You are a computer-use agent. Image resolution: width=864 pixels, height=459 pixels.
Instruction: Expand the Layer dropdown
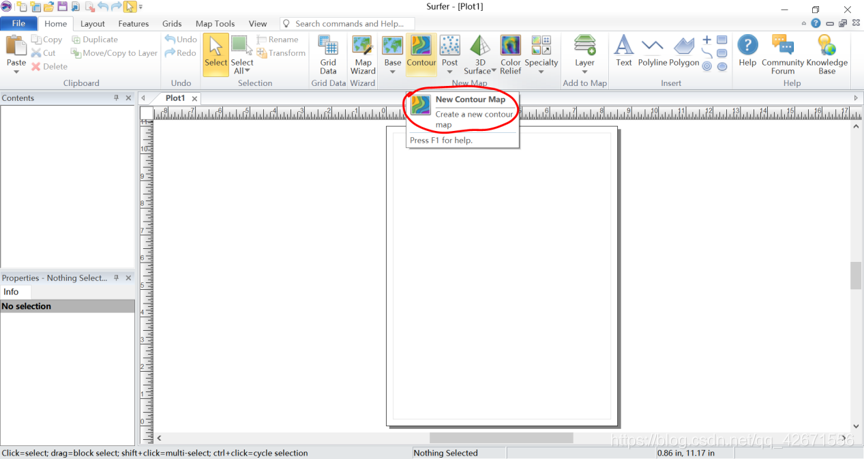pyautogui.click(x=585, y=72)
